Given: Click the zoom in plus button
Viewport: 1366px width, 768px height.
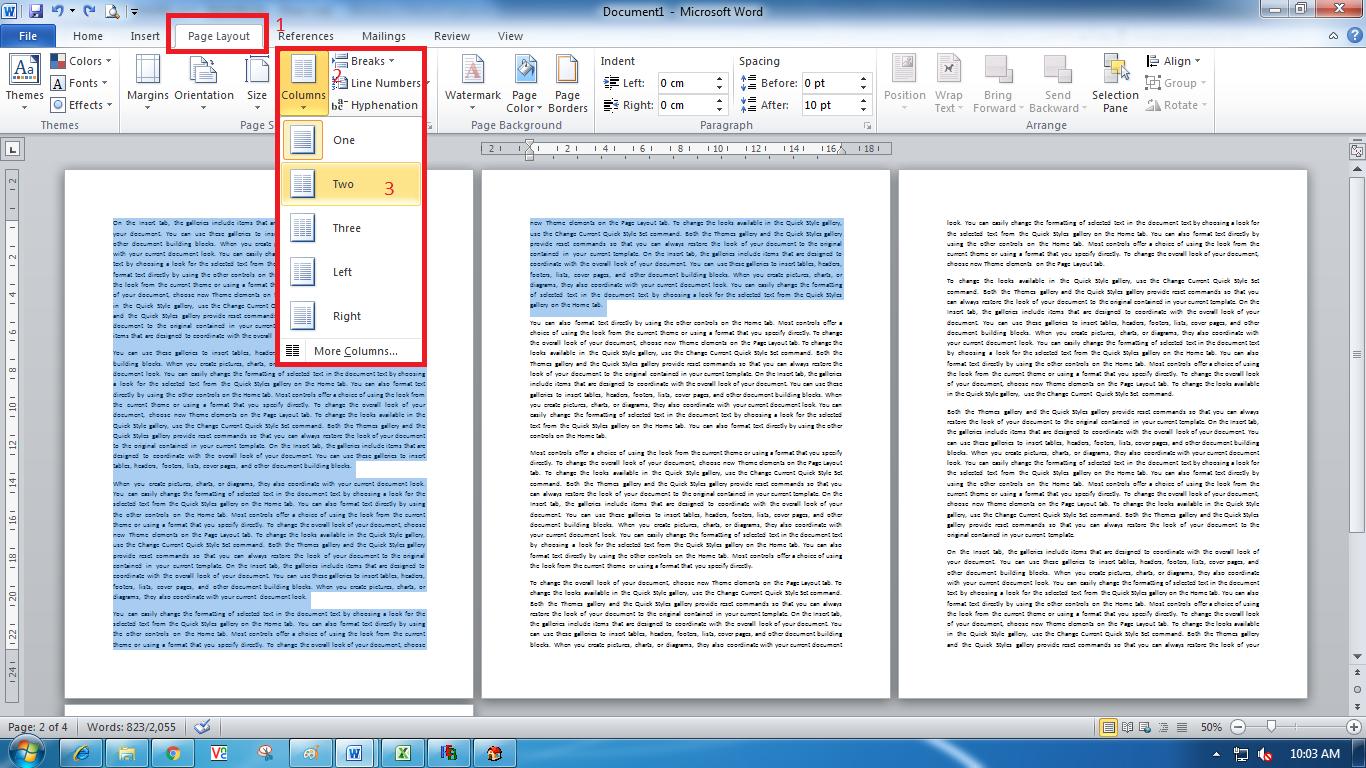Looking at the screenshot, I should click(x=1354, y=727).
